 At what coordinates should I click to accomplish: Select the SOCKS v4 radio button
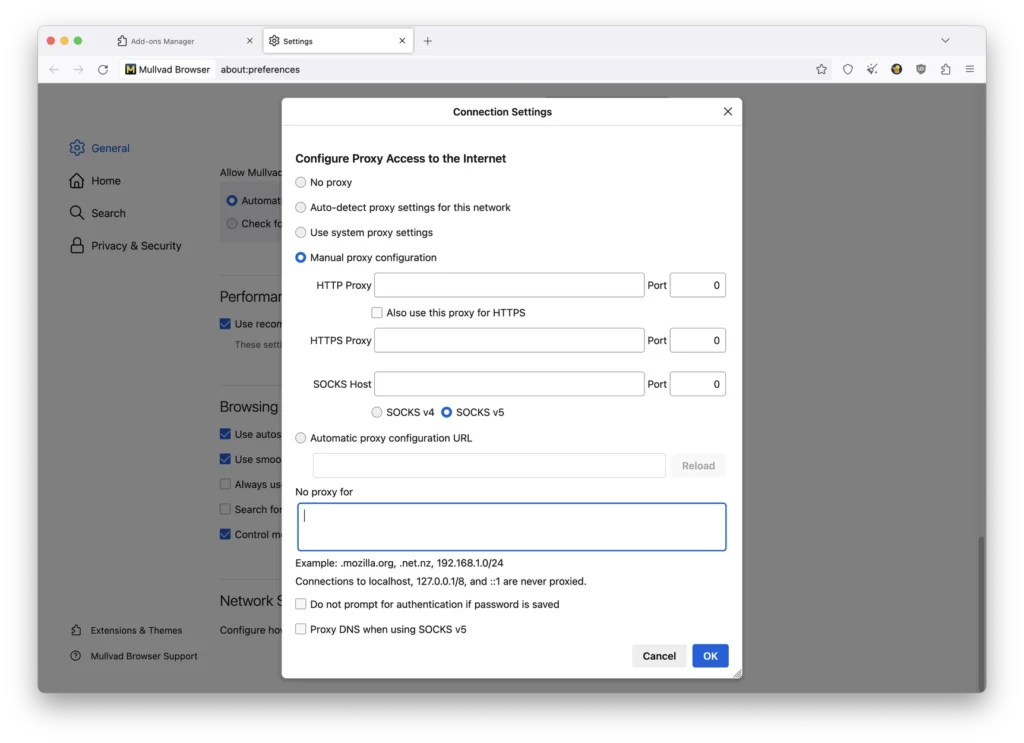(x=377, y=412)
